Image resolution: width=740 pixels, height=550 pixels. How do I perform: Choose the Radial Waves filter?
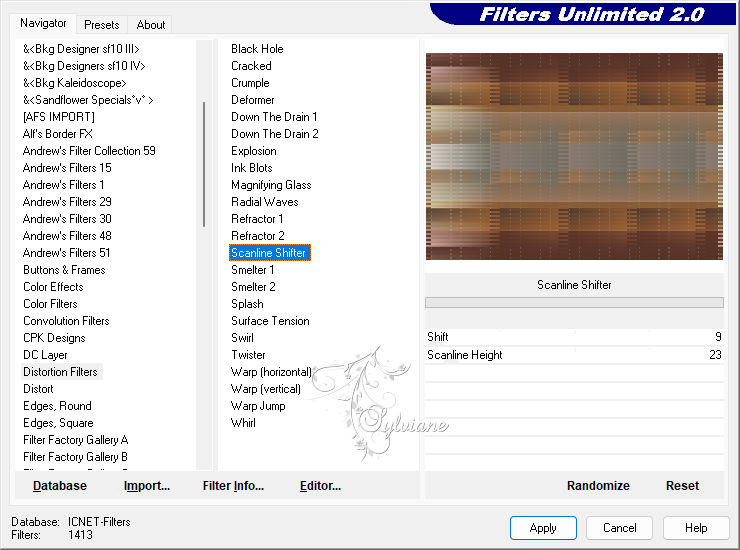click(265, 202)
